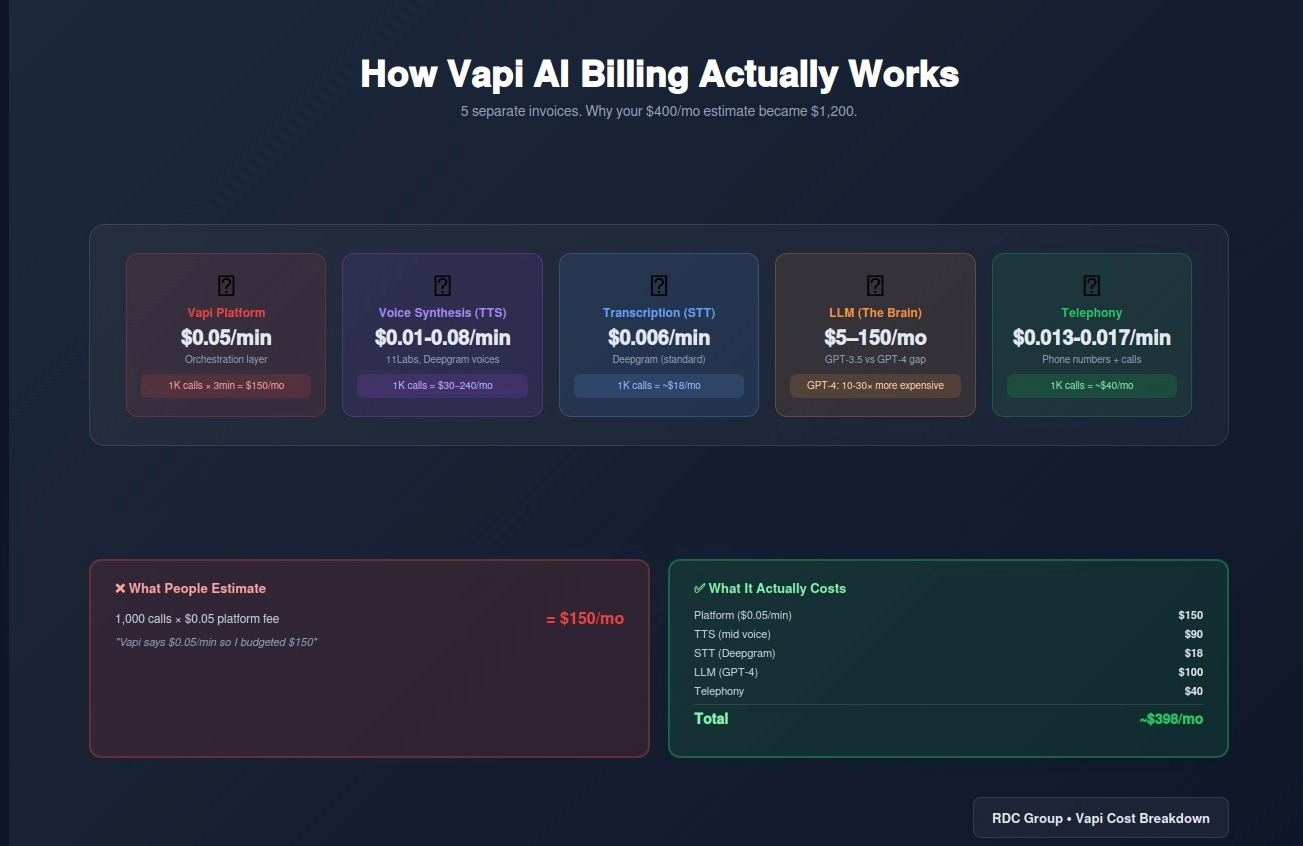Click the title 'How Vapi AI Billing Actually Works'
This screenshot has height=846, width=1303.
click(659, 74)
